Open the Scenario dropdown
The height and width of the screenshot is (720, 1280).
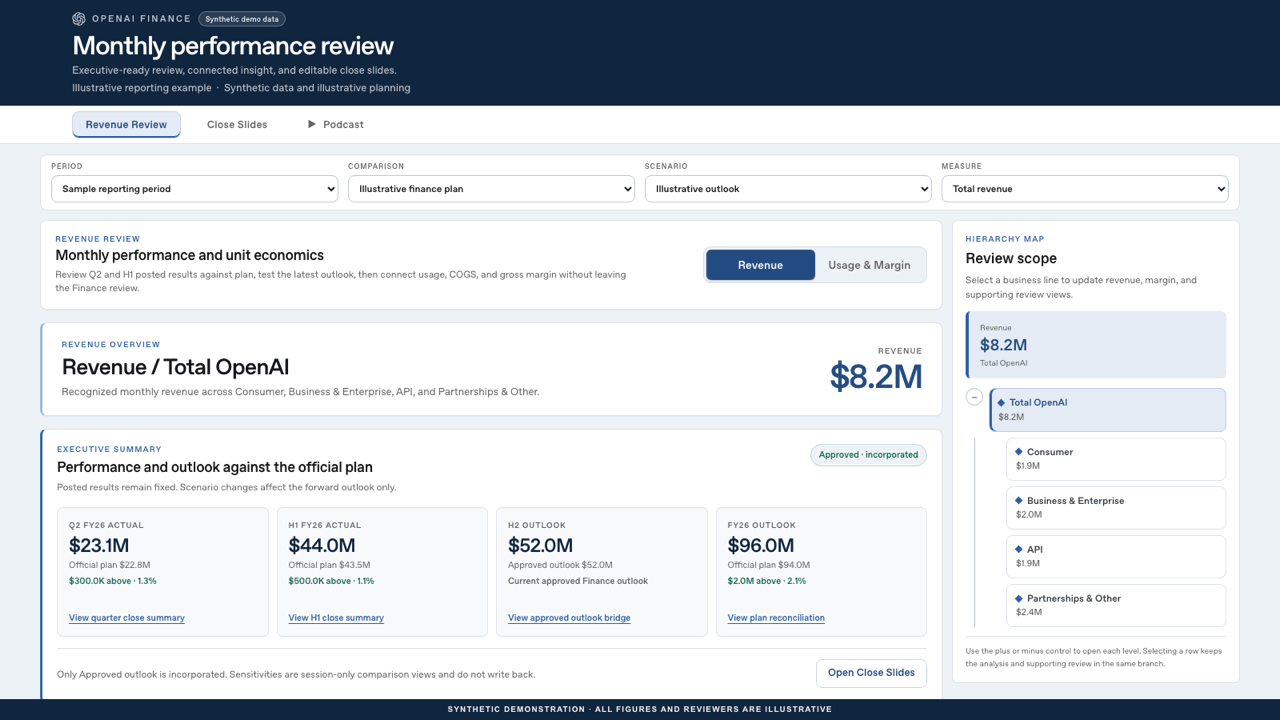pos(788,189)
